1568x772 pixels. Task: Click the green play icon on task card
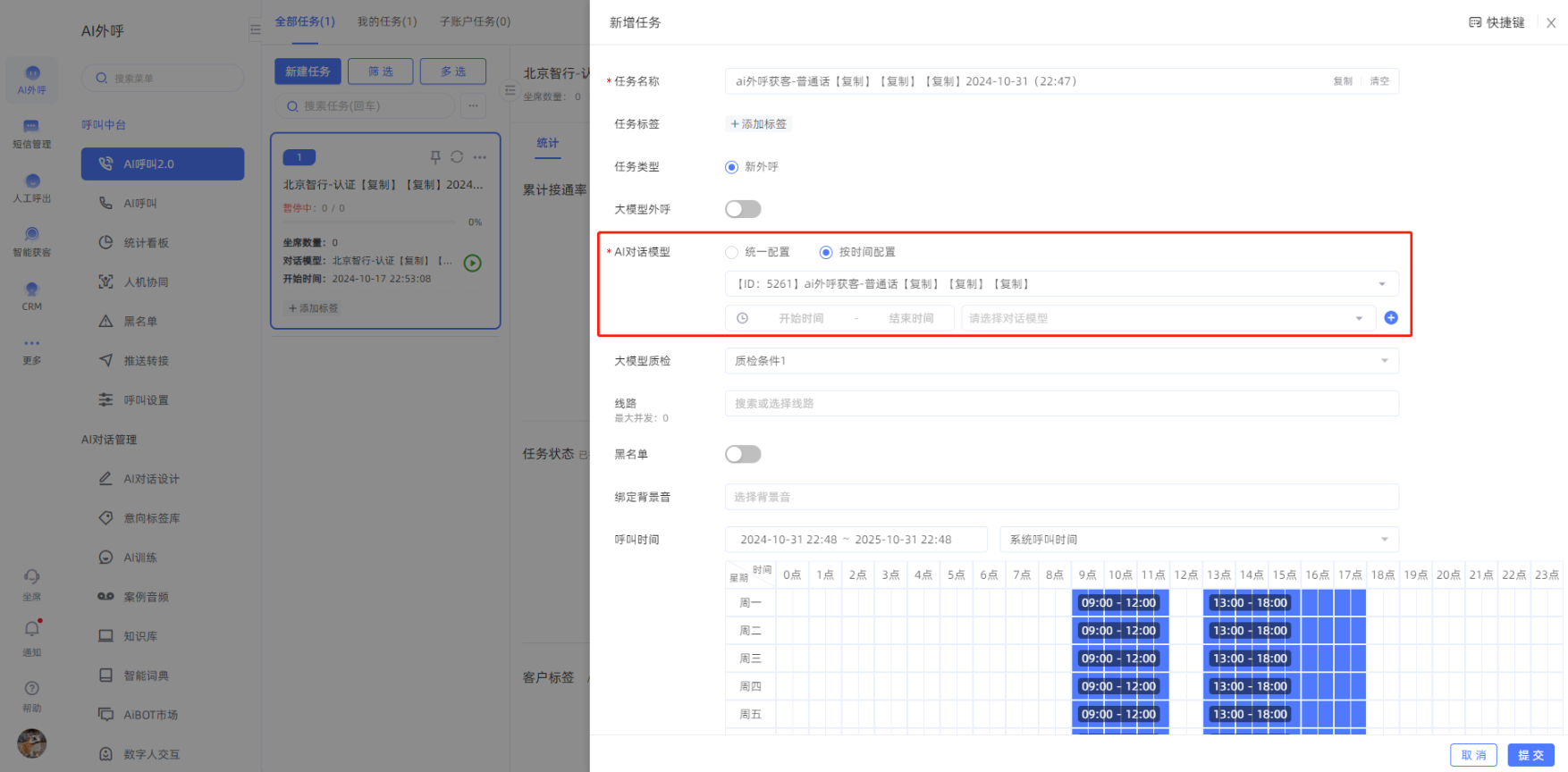473,263
